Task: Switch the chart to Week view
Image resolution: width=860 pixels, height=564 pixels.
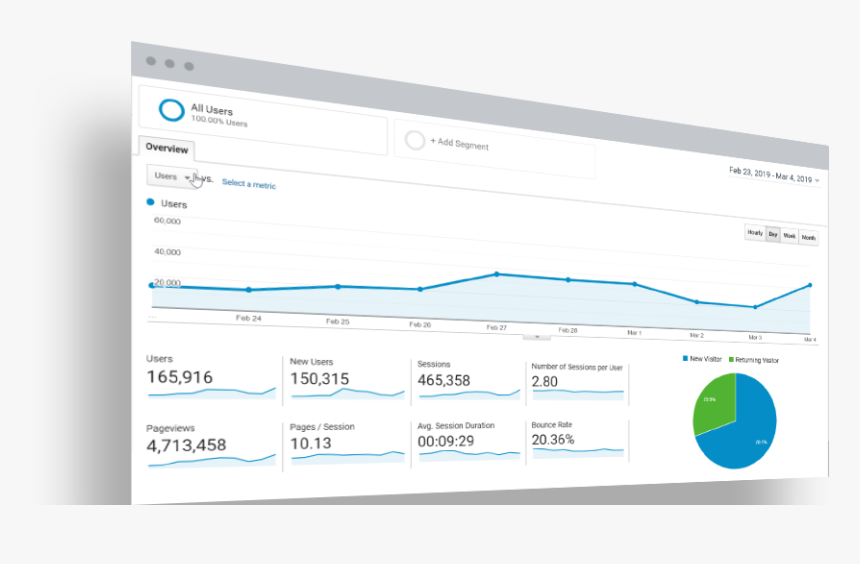Action: [x=789, y=236]
